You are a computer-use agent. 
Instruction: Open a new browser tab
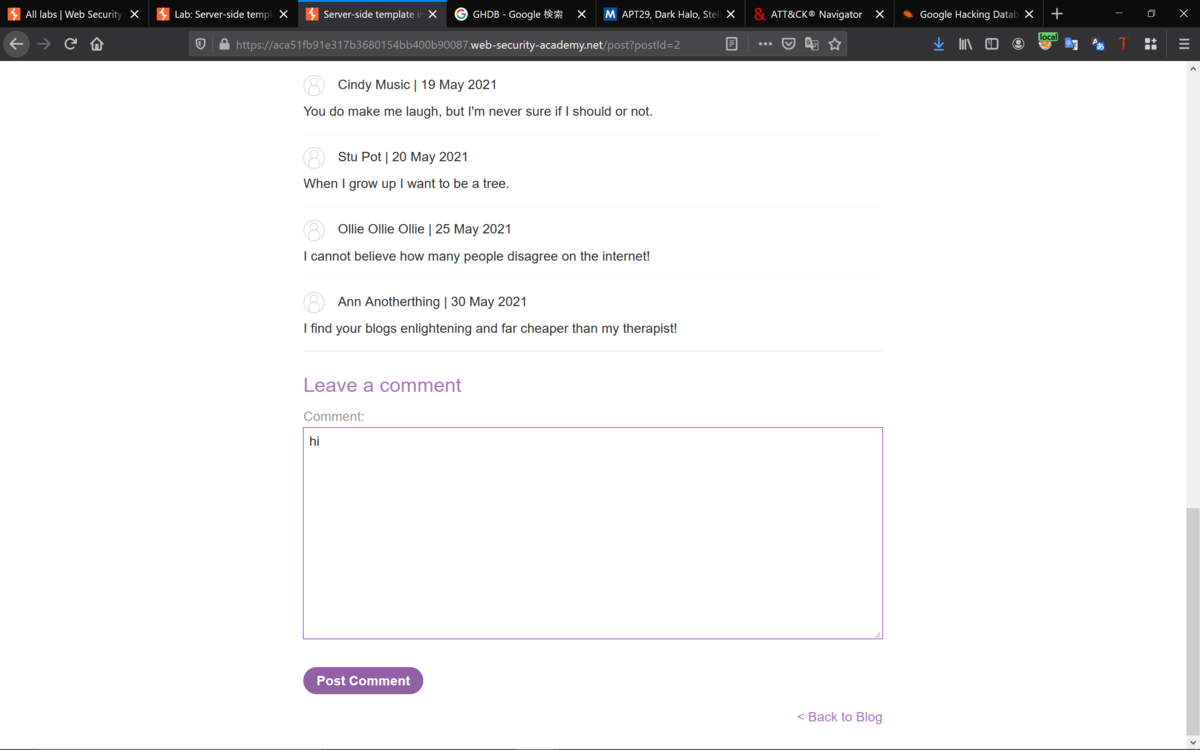[1057, 14]
